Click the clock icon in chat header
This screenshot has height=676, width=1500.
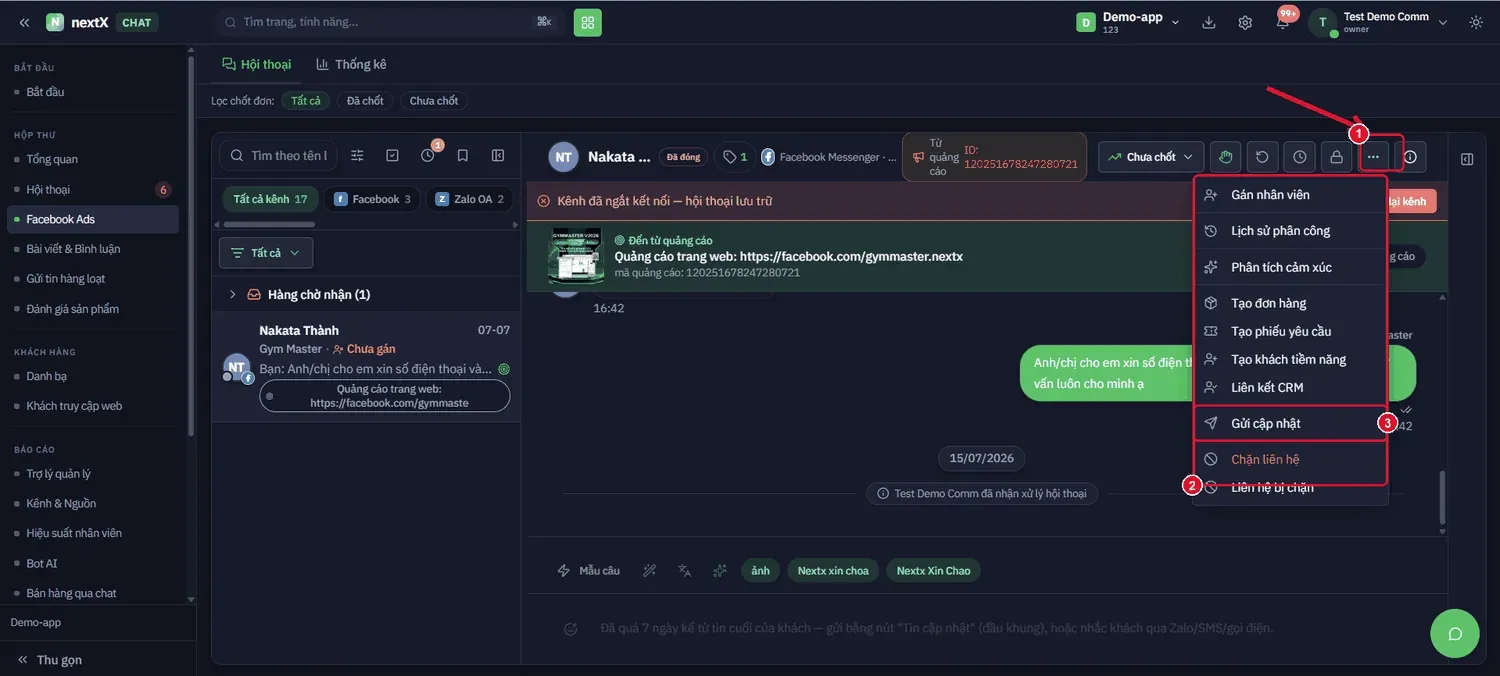point(1299,157)
